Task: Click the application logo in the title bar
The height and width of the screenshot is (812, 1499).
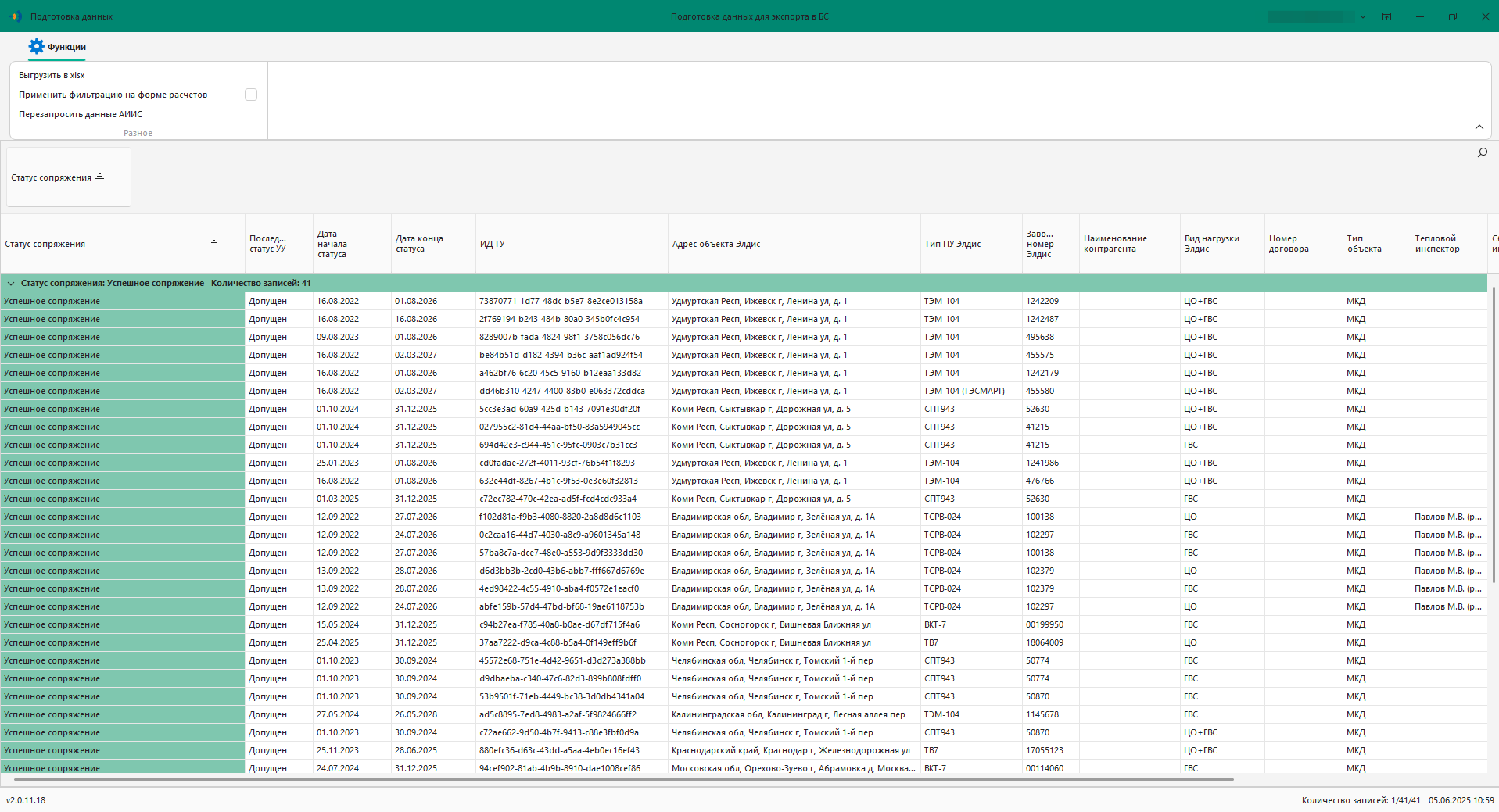Action: click(x=15, y=16)
